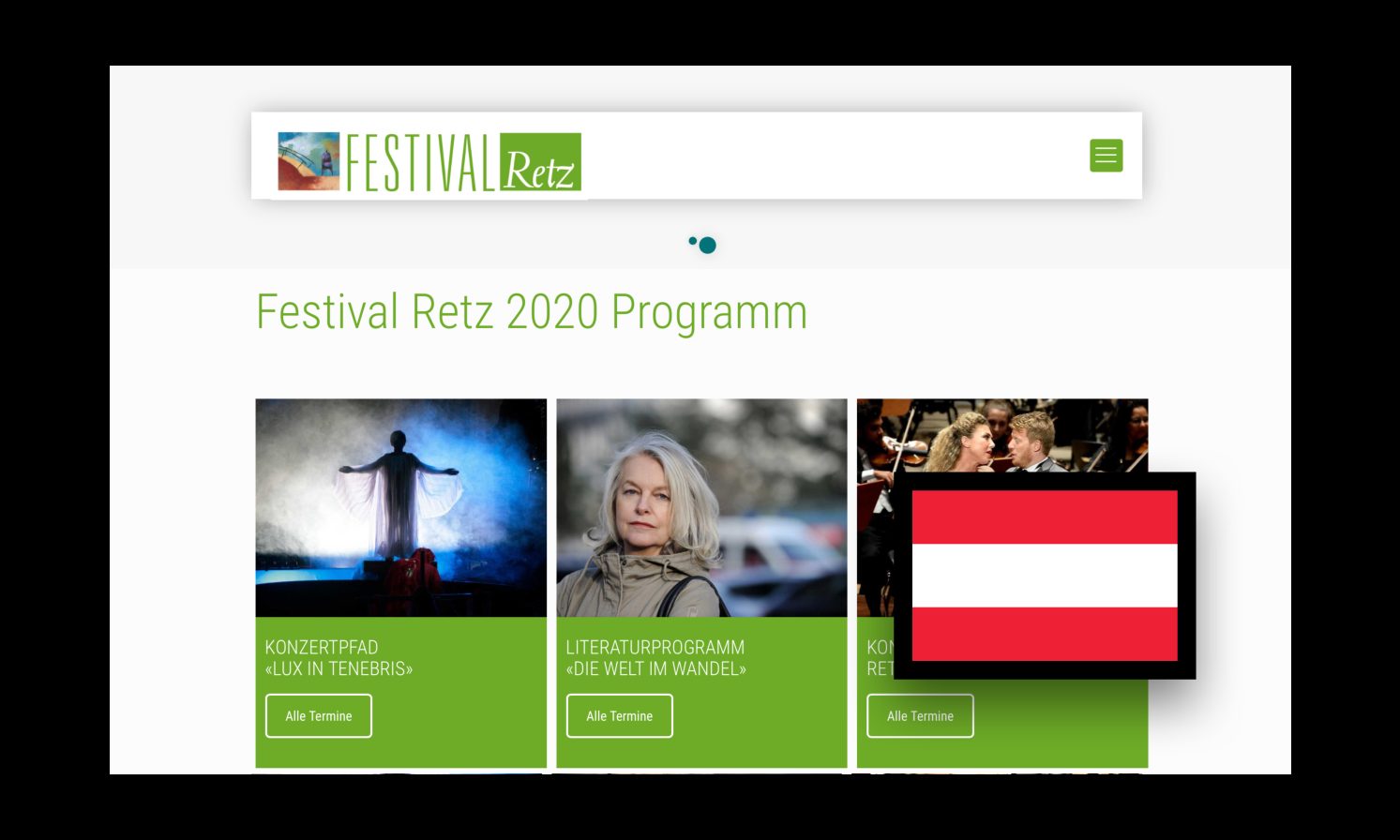Open the Lux in Tenebris stage photo

point(400,508)
